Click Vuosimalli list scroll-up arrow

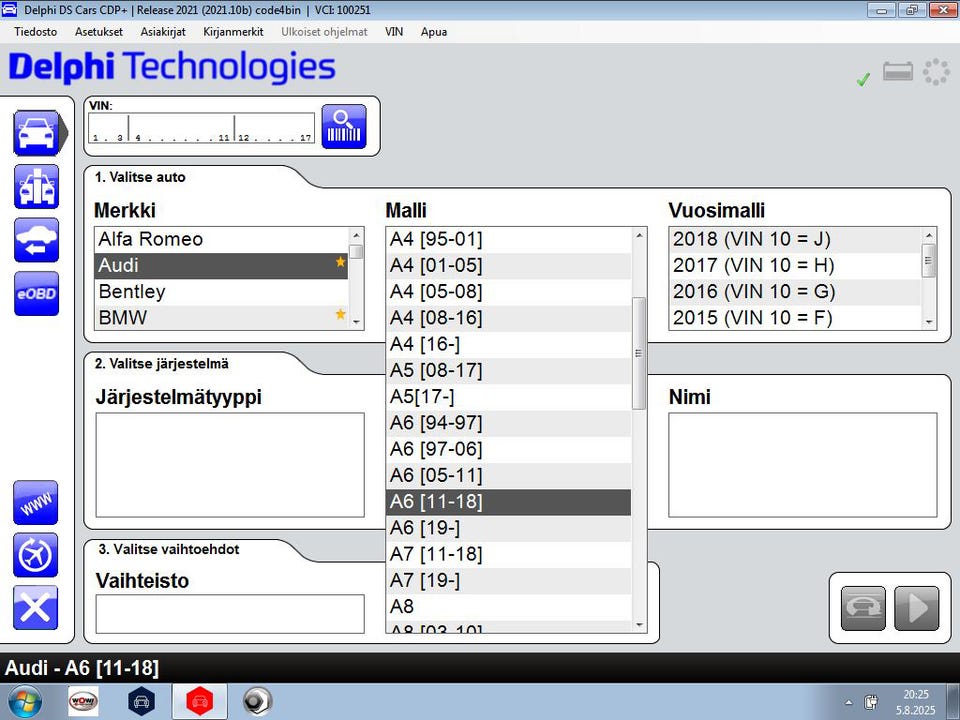pos(929,235)
